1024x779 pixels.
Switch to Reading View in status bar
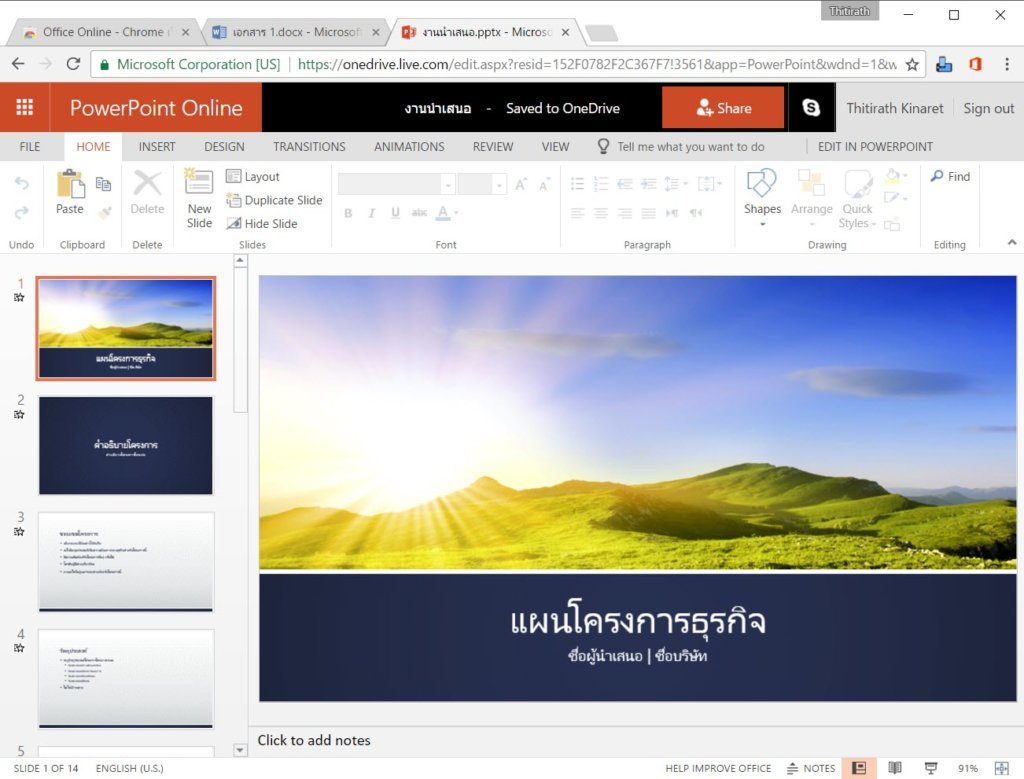[895, 768]
